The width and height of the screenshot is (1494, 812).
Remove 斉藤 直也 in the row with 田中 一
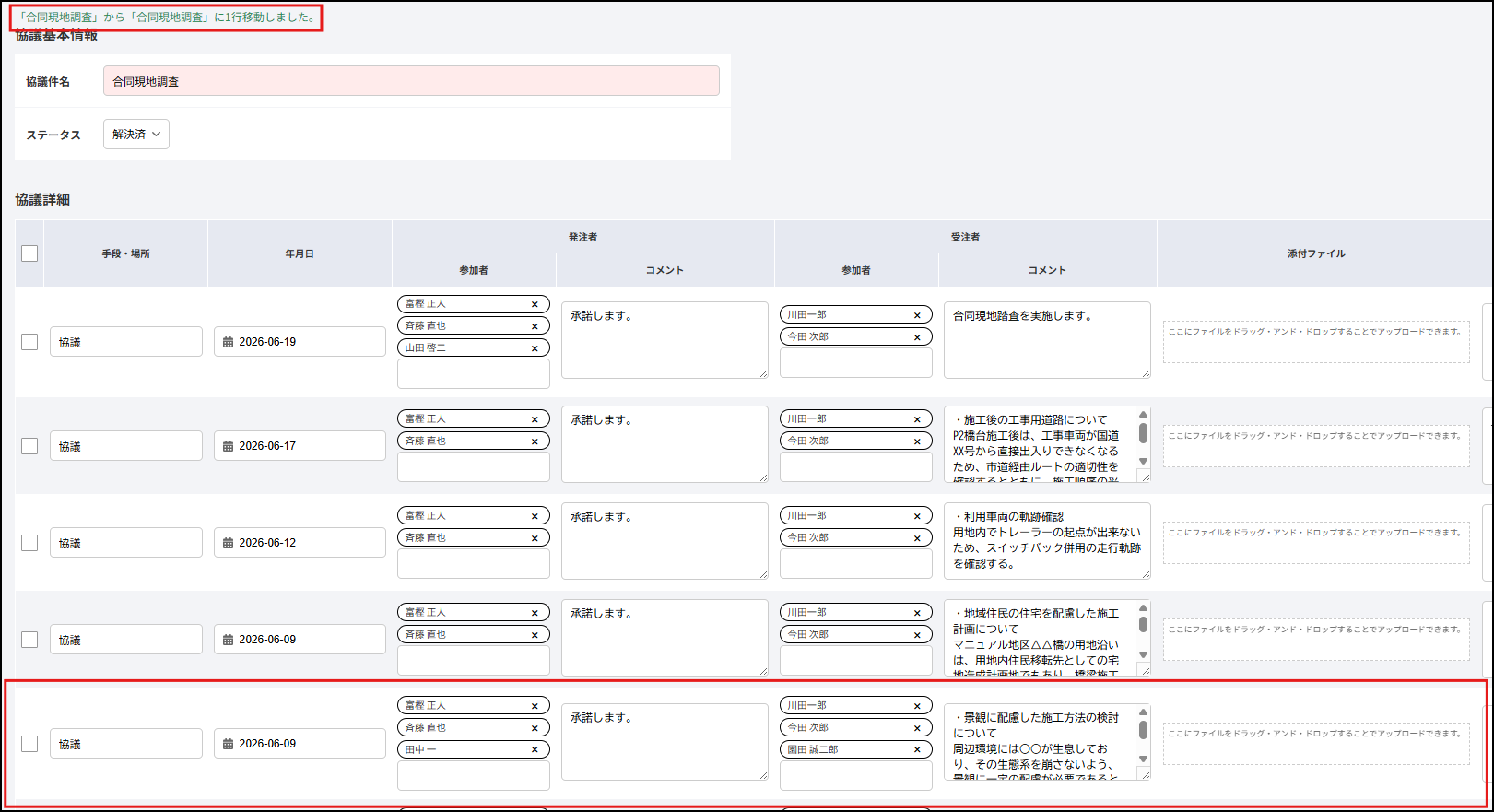[x=535, y=728]
